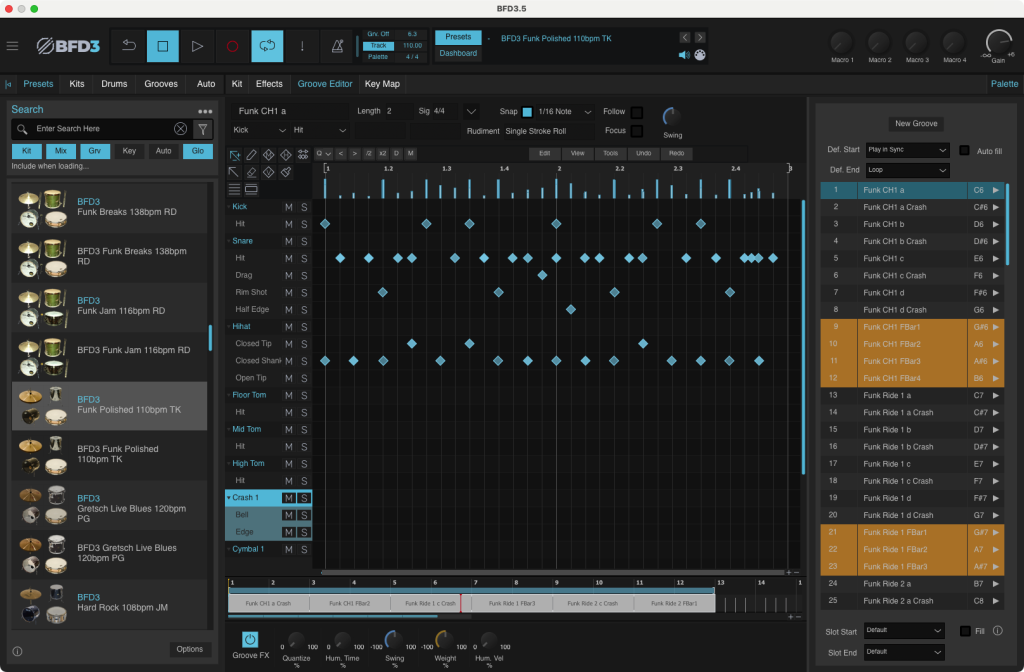Screen dimensions: 1024x672
Task: Collapse the browser panel arrow icon
Action: pyautogui.click(x=8, y=84)
